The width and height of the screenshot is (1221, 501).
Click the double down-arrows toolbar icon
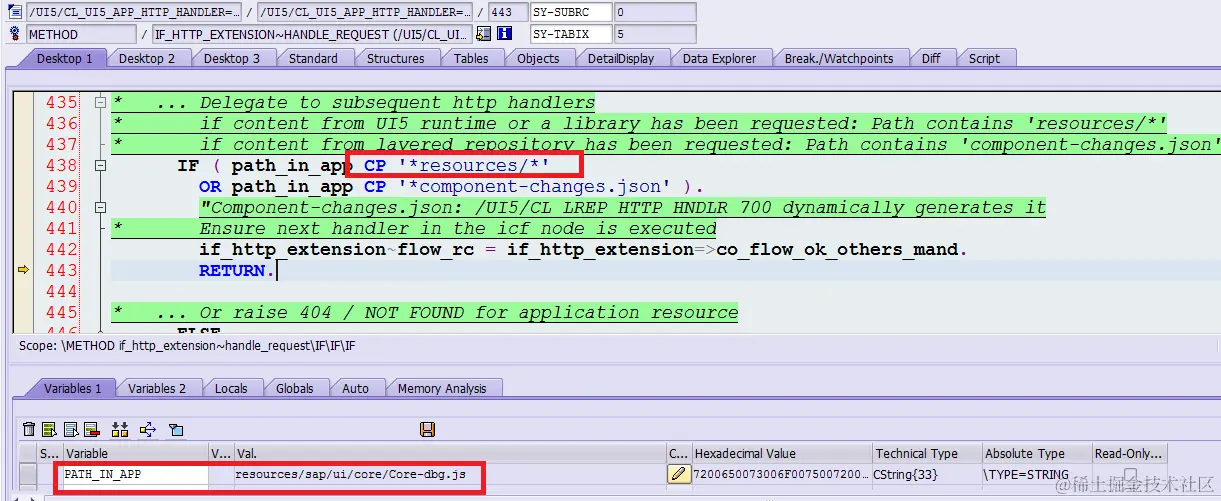(x=120, y=429)
